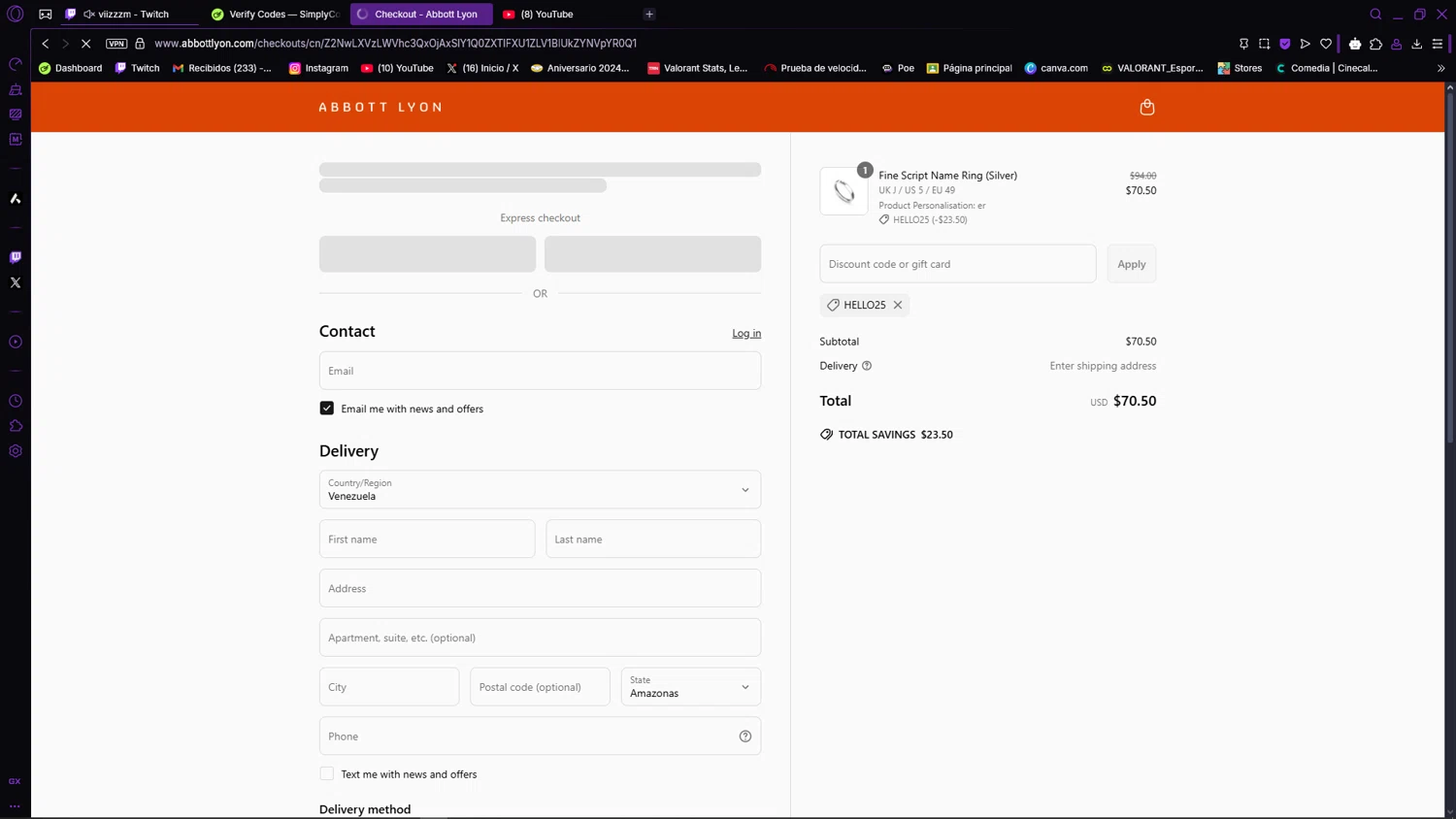Remove the HELLO25 discount code
The height and width of the screenshot is (819, 1456).
[x=898, y=305]
